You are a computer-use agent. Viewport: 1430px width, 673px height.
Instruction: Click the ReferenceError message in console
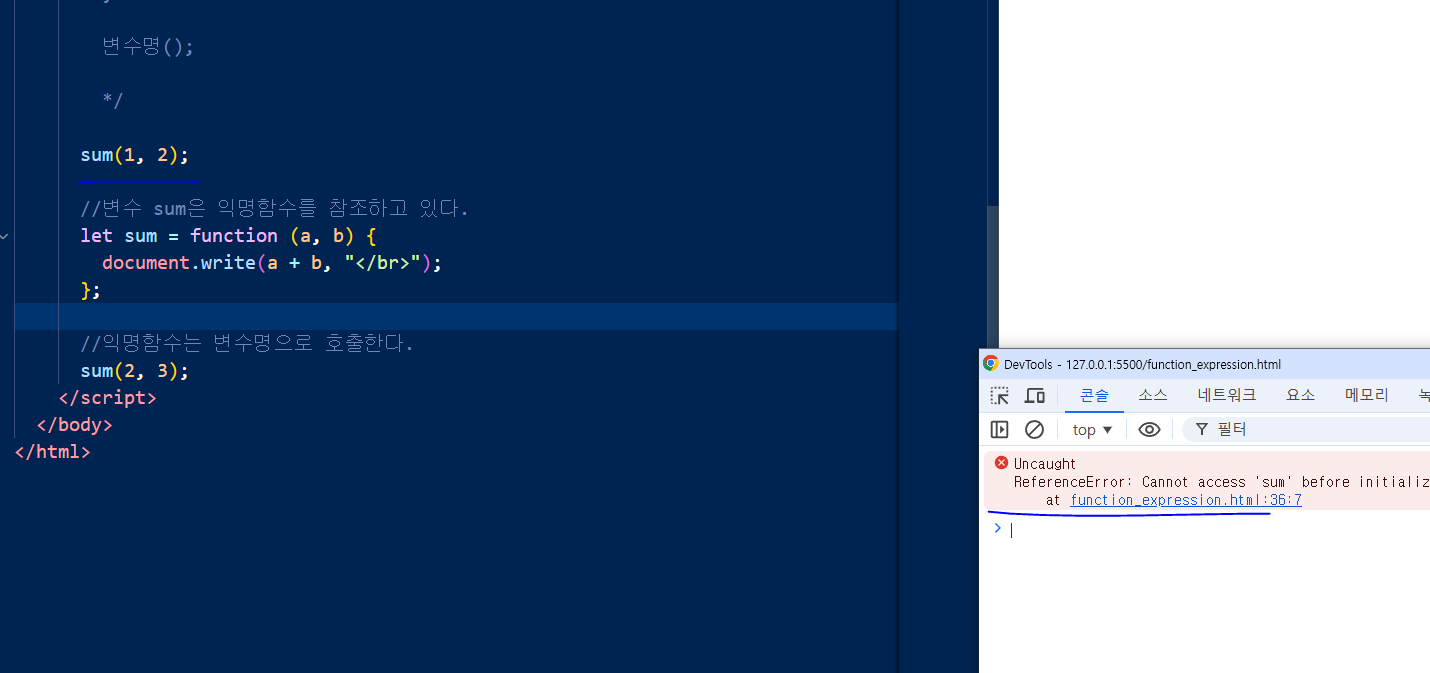tap(1222, 482)
